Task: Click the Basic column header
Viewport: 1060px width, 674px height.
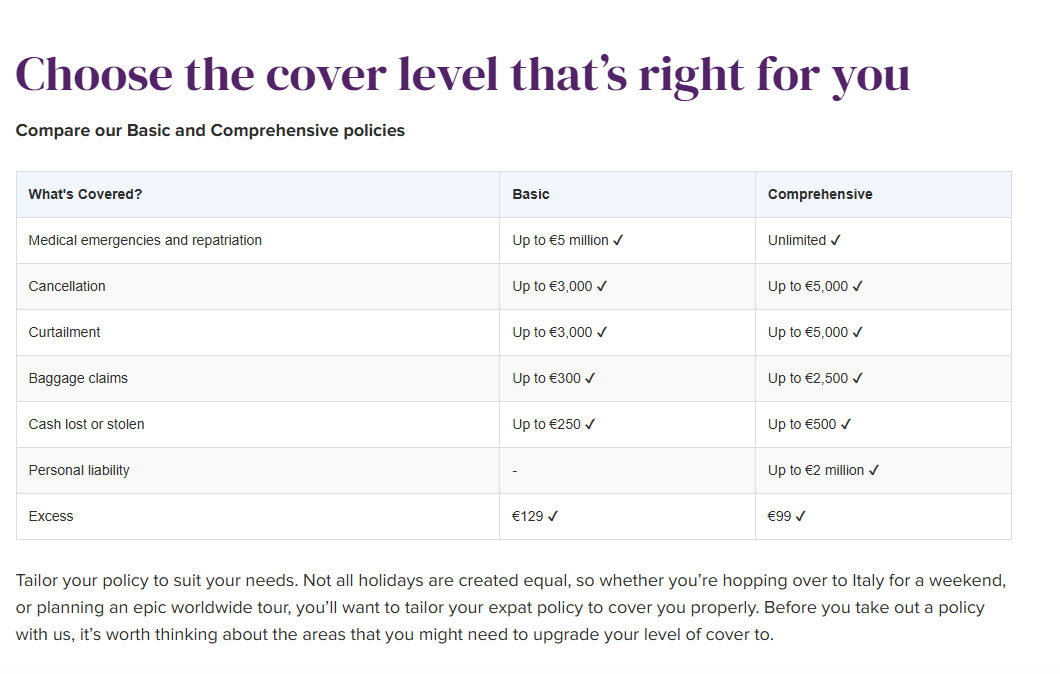Action: [x=531, y=194]
